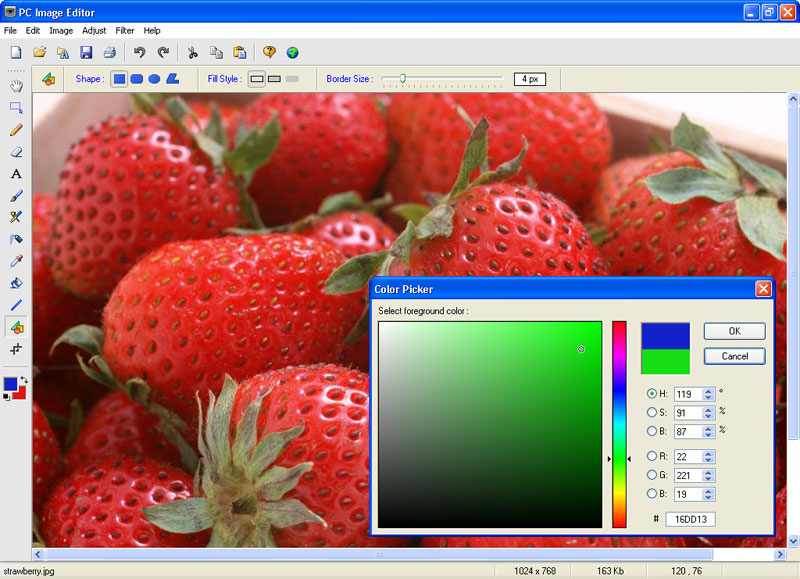Select the S saturation radio button
This screenshot has width=800, height=579.
tap(652, 412)
